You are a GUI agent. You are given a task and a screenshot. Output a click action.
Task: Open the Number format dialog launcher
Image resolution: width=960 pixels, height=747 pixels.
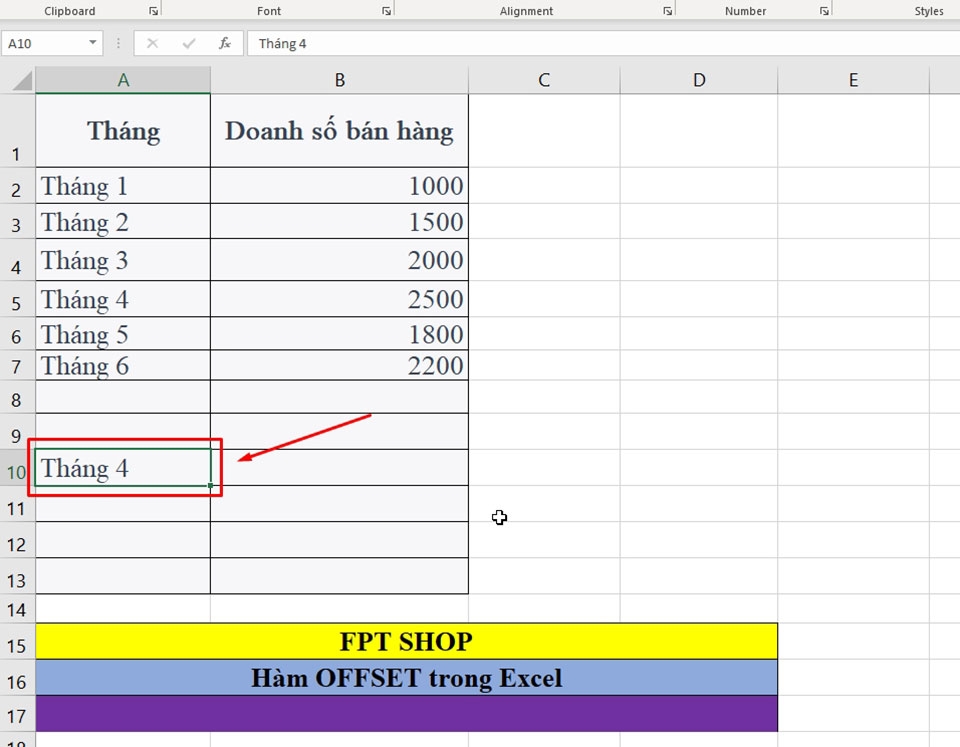tap(824, 11)
